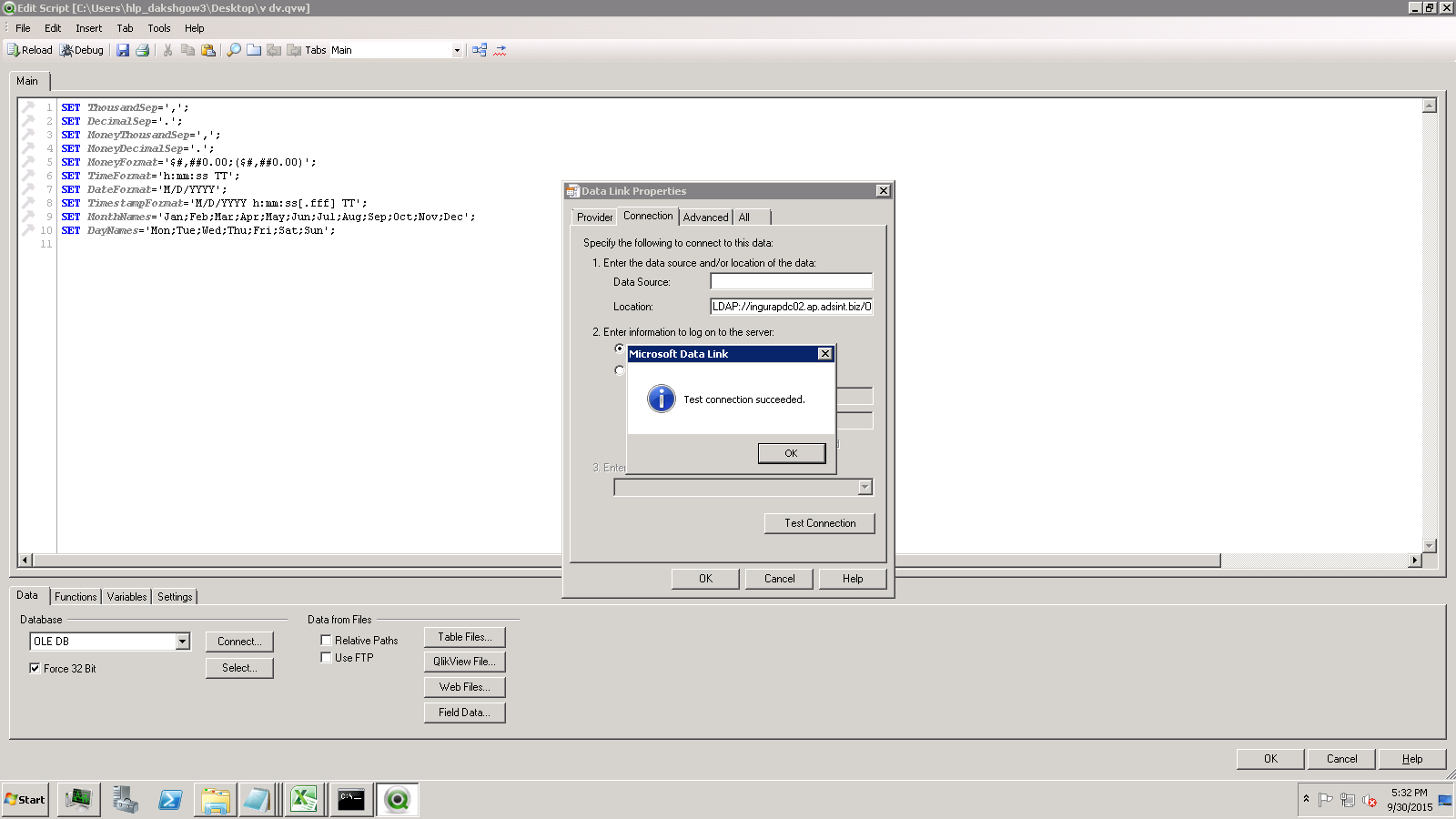The width and height of the screenshot is (1456, 819).
Task: Click the Location field with LDAP path
Action: 791,307
